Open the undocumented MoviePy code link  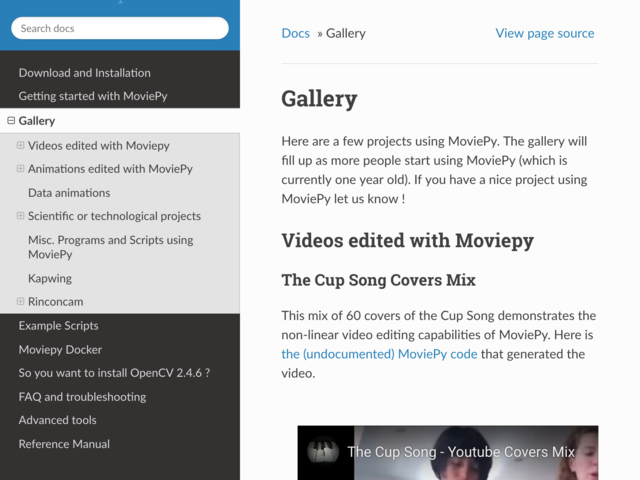[x=379, y=354]
